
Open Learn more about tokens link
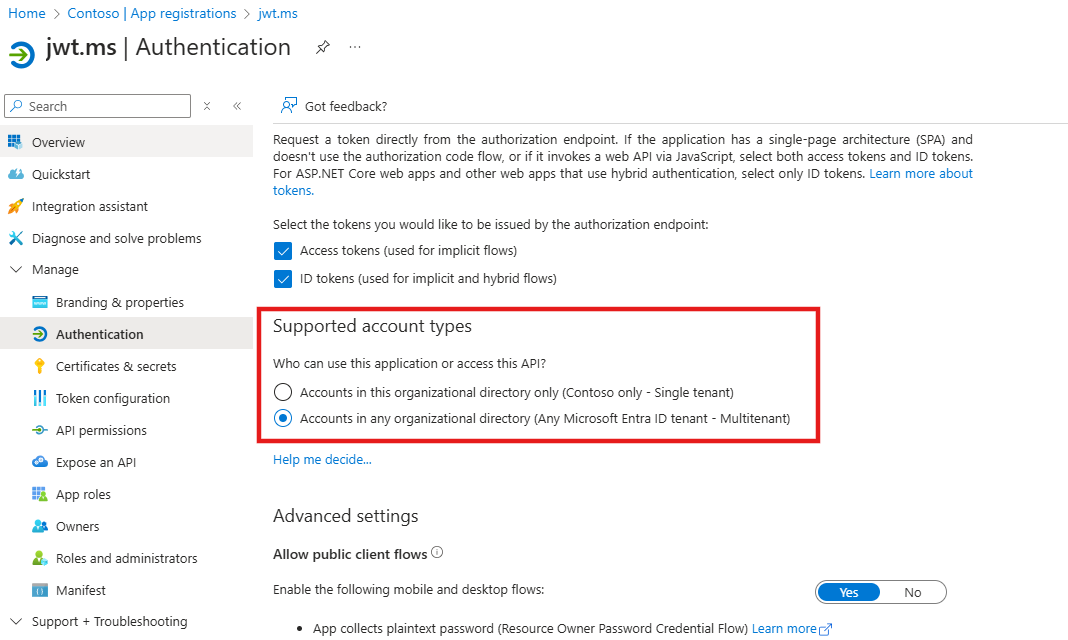tap(921, 173)
